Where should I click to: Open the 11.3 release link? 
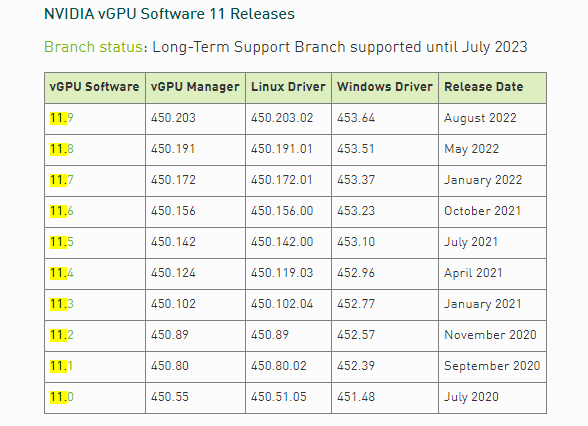click(x=62, y=304)
